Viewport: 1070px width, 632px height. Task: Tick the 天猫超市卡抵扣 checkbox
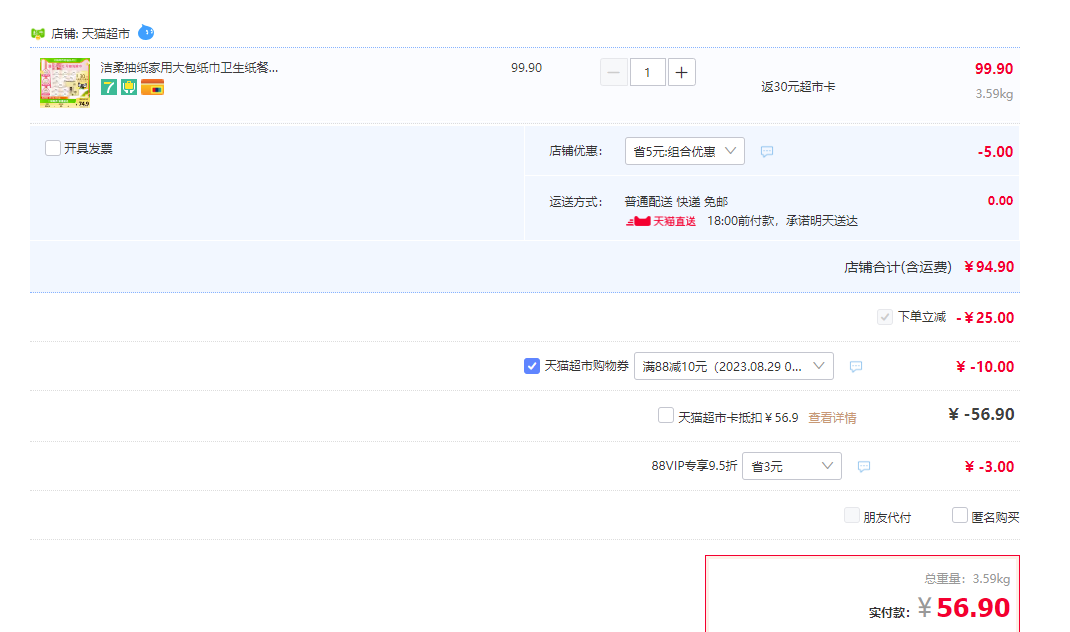coord(665,415)
